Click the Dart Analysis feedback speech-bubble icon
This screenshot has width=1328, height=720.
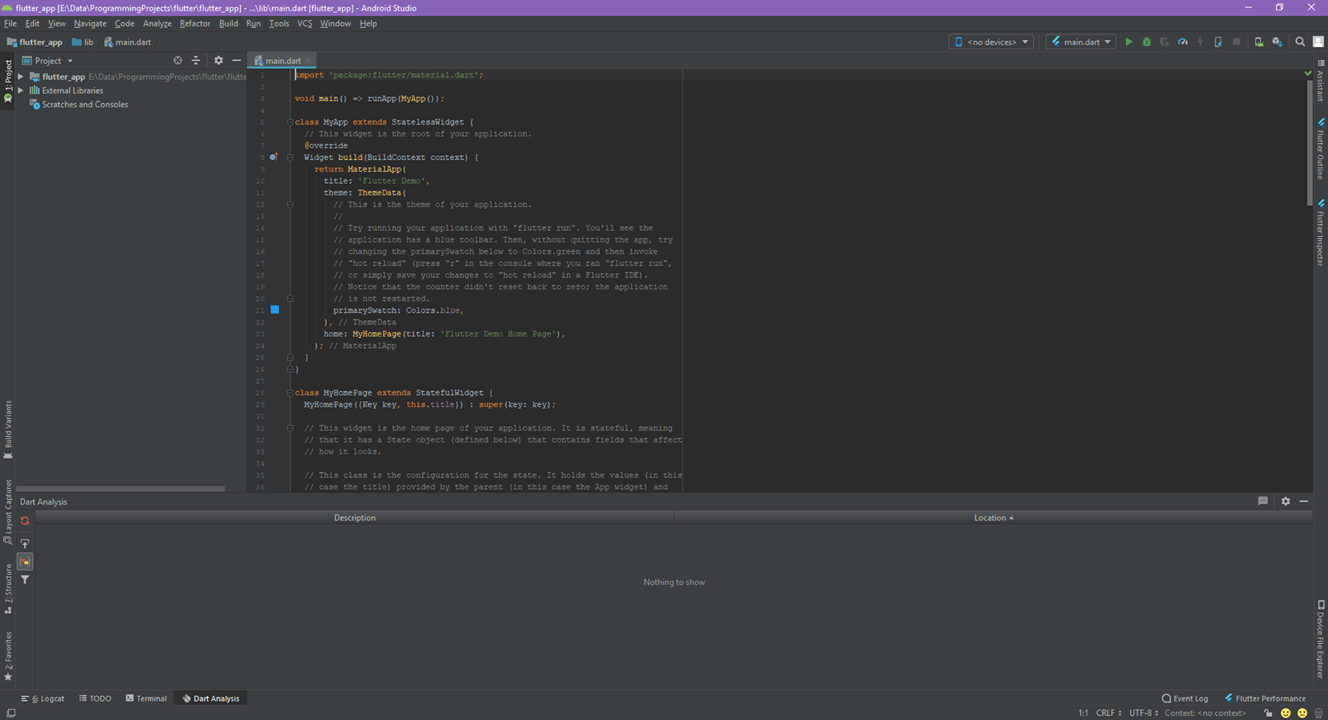(x=1263, y=501)
